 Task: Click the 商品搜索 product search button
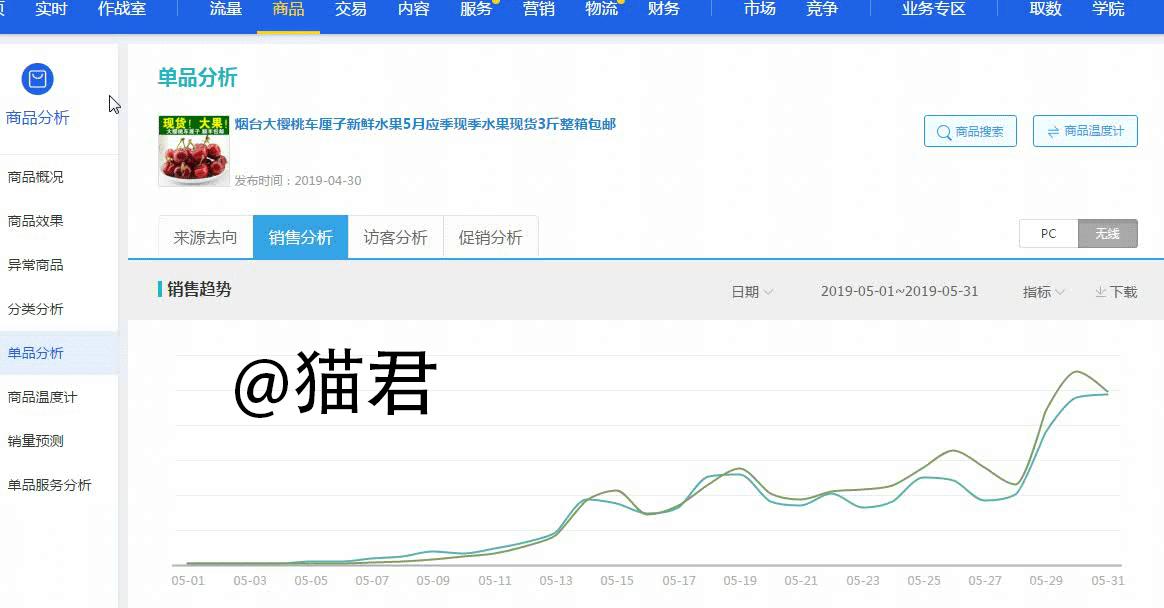click(x=970, y=130)
